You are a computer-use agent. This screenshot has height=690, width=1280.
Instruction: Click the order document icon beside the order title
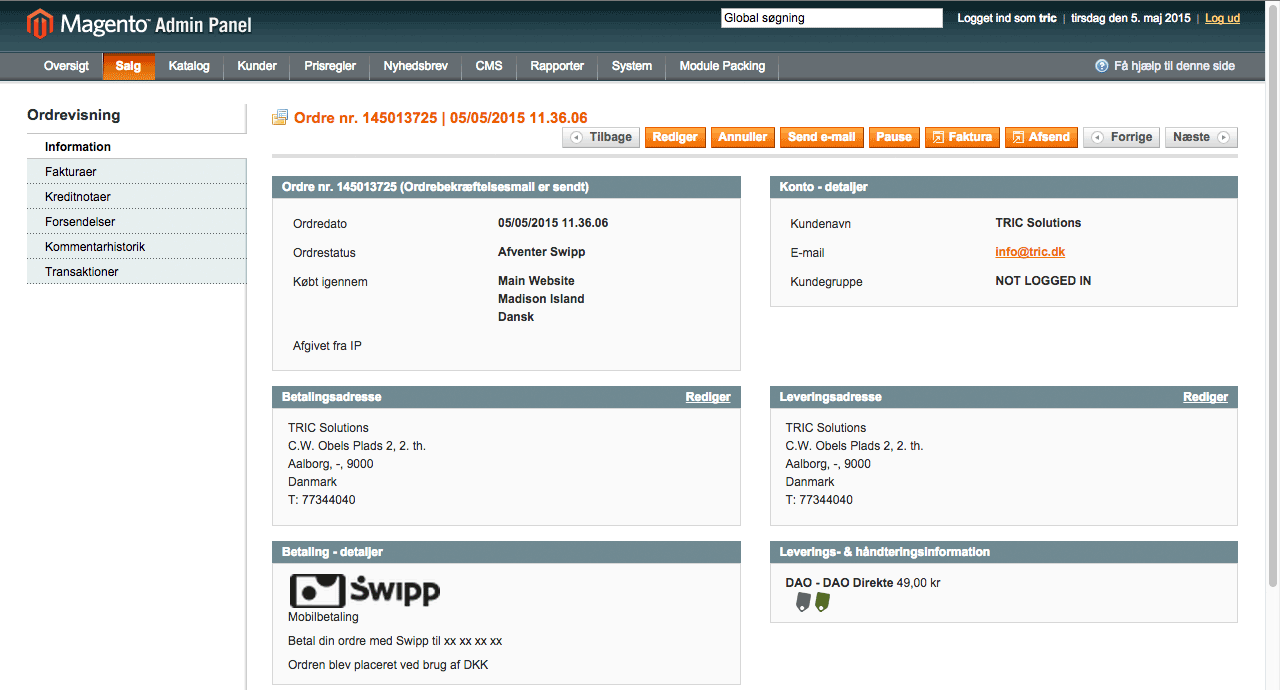click(280, 118)
